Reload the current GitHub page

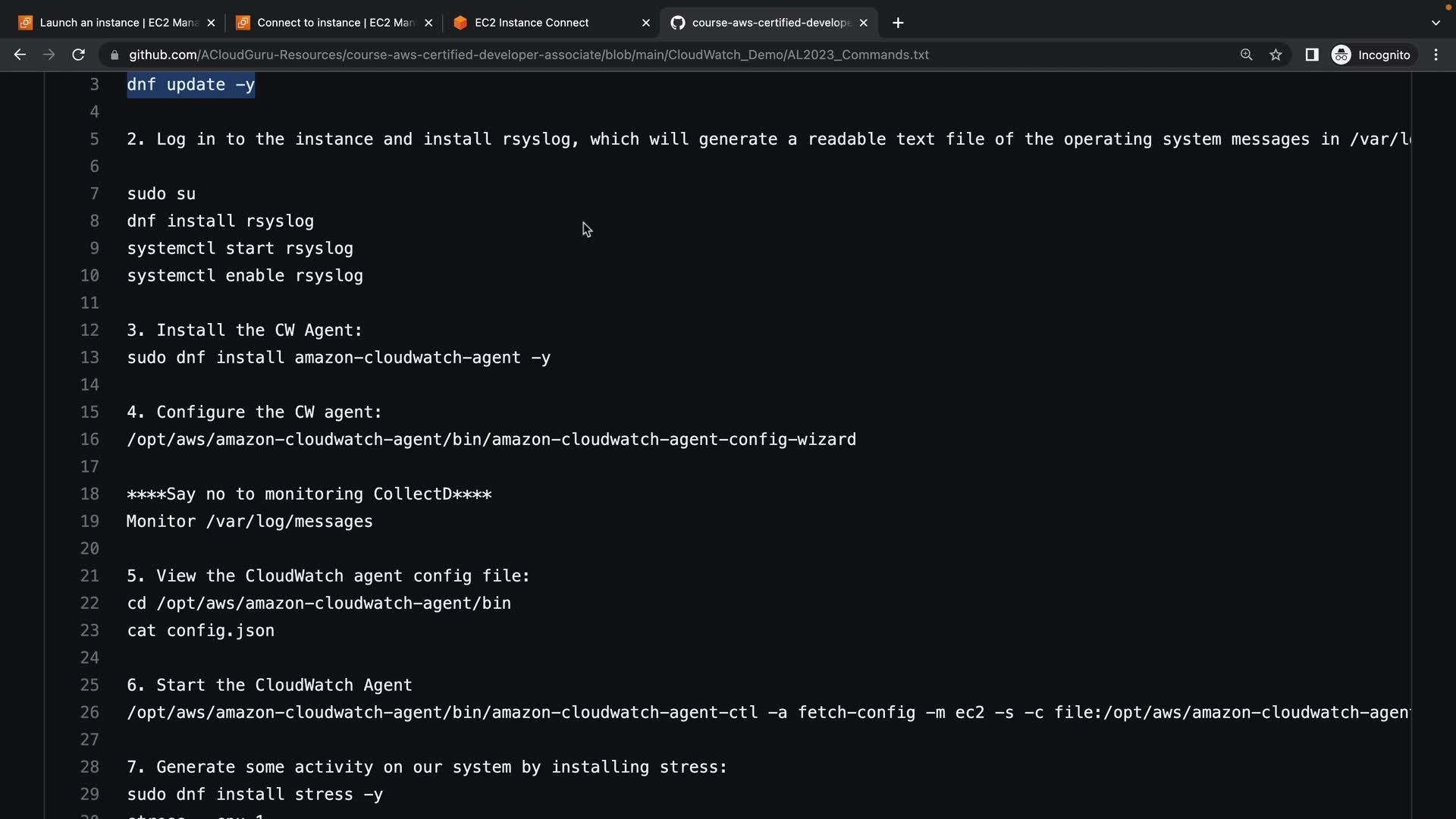(78, 55)
